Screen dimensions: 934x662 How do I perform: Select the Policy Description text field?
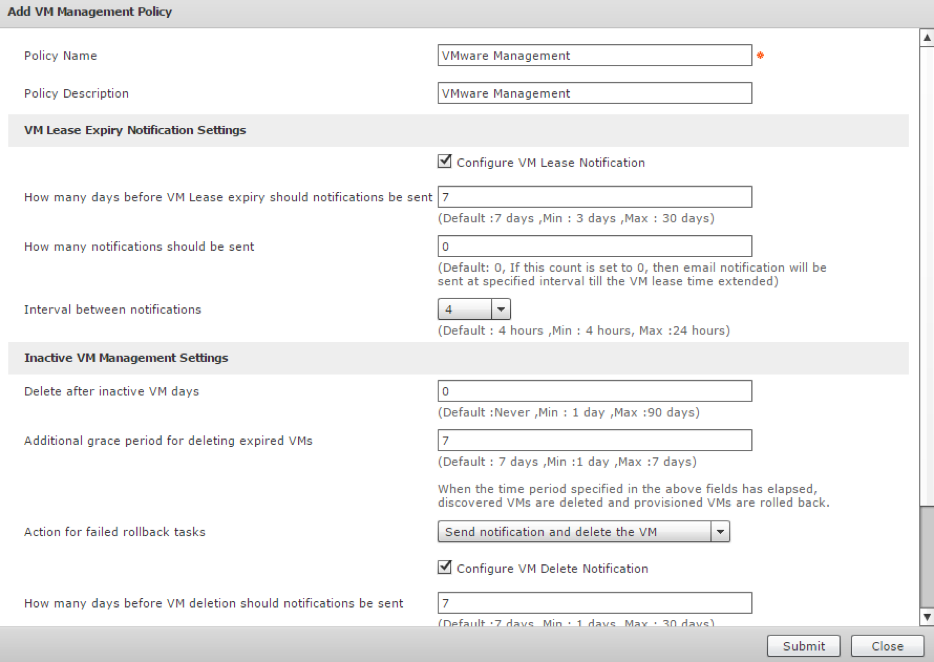(x=595, y=93)
